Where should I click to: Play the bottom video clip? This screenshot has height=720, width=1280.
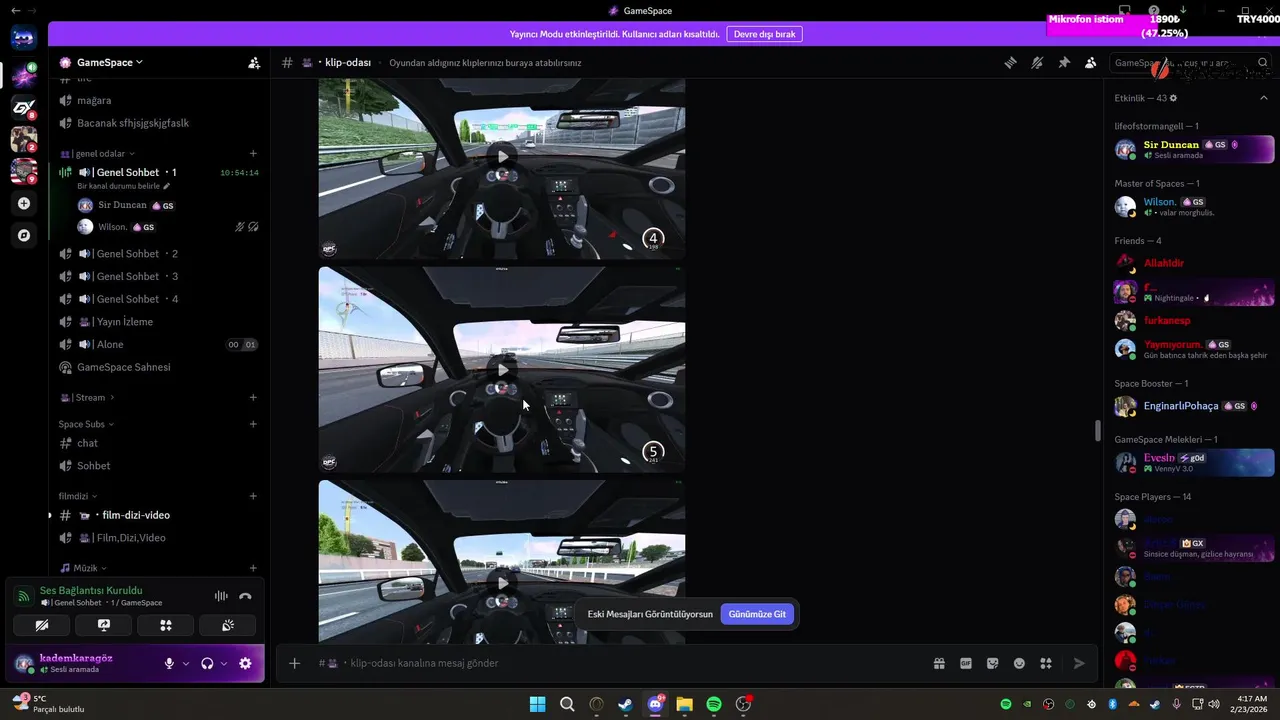[502, 583]
